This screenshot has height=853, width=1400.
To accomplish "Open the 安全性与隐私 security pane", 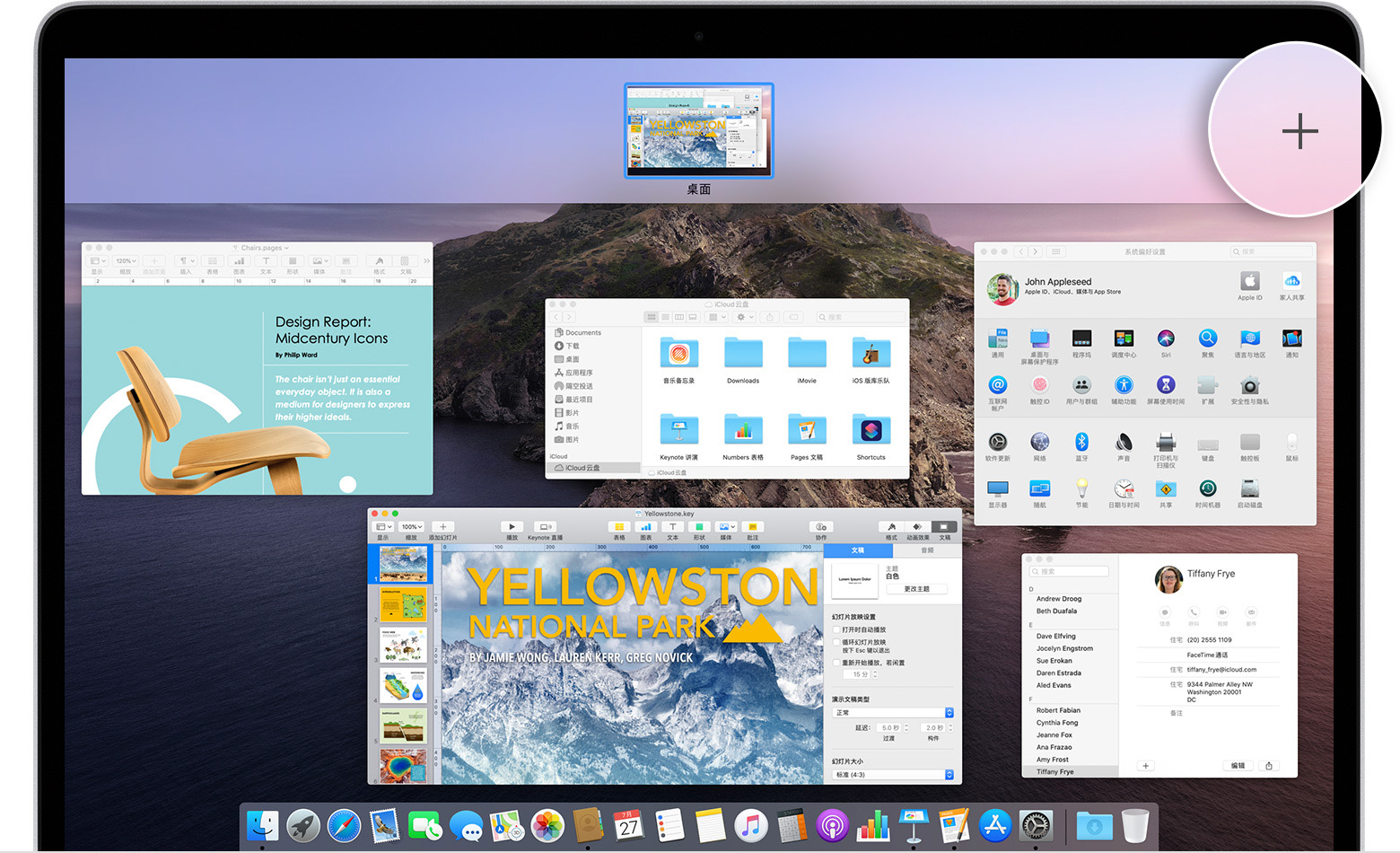I will [x=1249, y=385].
